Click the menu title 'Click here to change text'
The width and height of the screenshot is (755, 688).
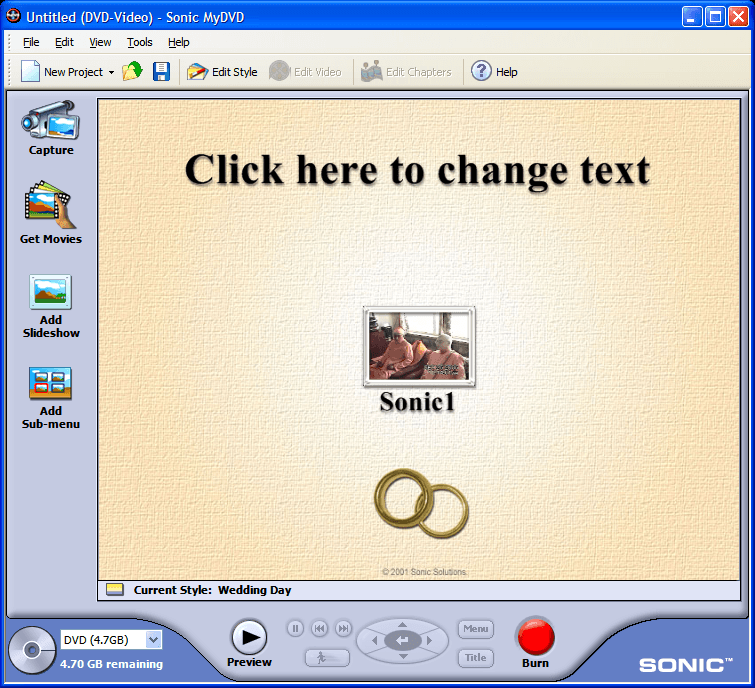[417, 170]
